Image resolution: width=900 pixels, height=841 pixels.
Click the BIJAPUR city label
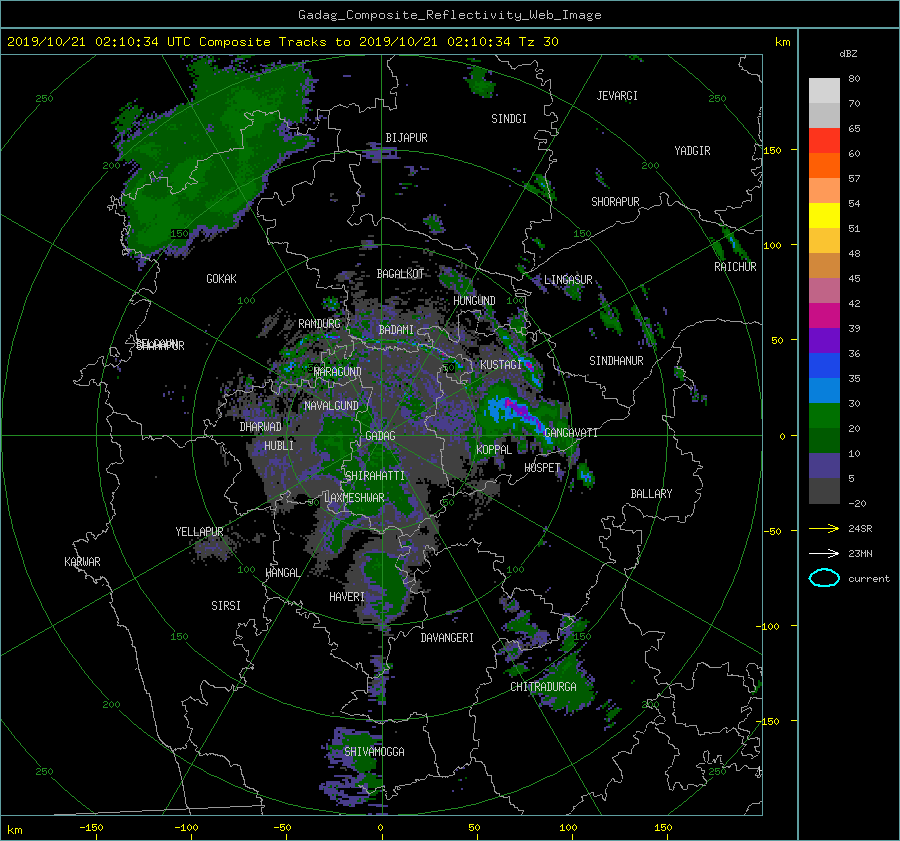[x=406, y=138]
